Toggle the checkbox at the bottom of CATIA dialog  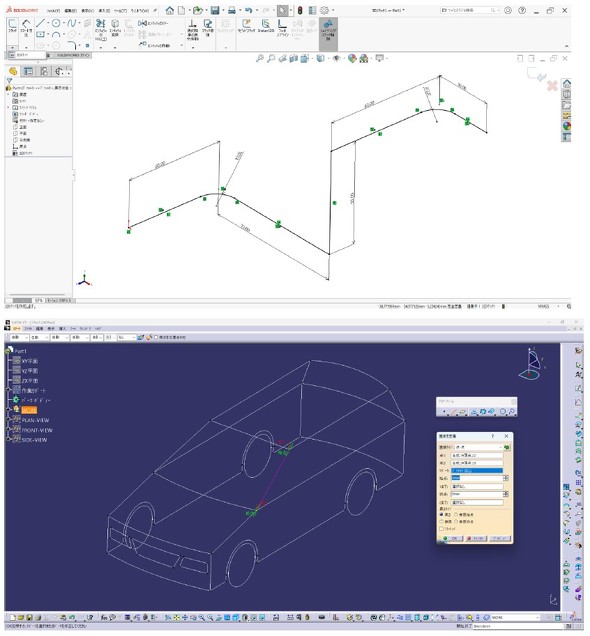point(442,529)
